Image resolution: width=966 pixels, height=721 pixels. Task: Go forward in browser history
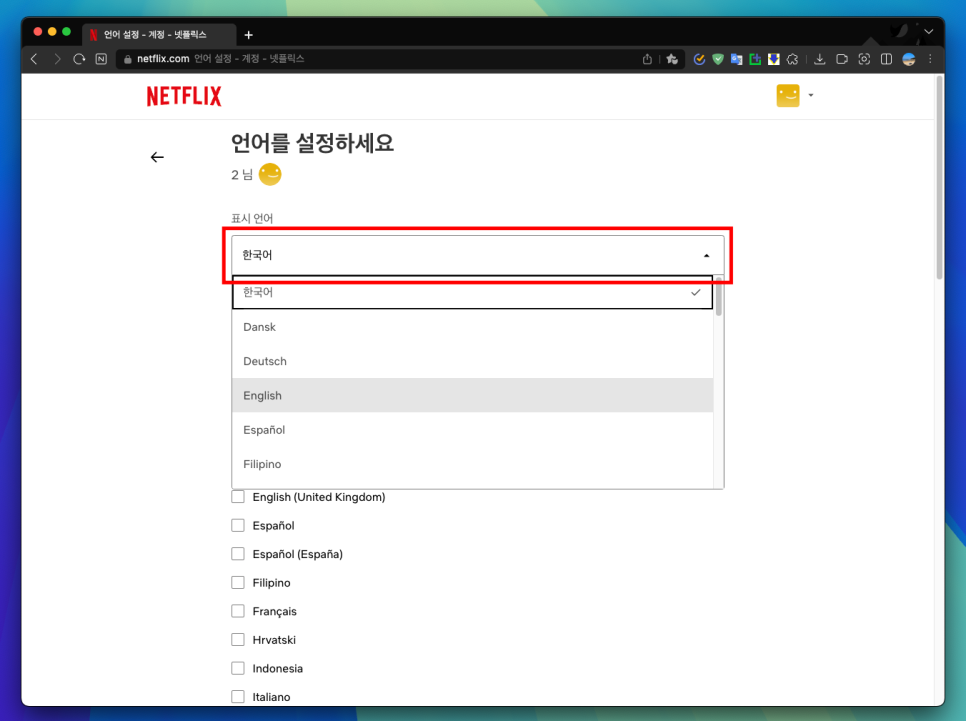(x=57, y=59)
